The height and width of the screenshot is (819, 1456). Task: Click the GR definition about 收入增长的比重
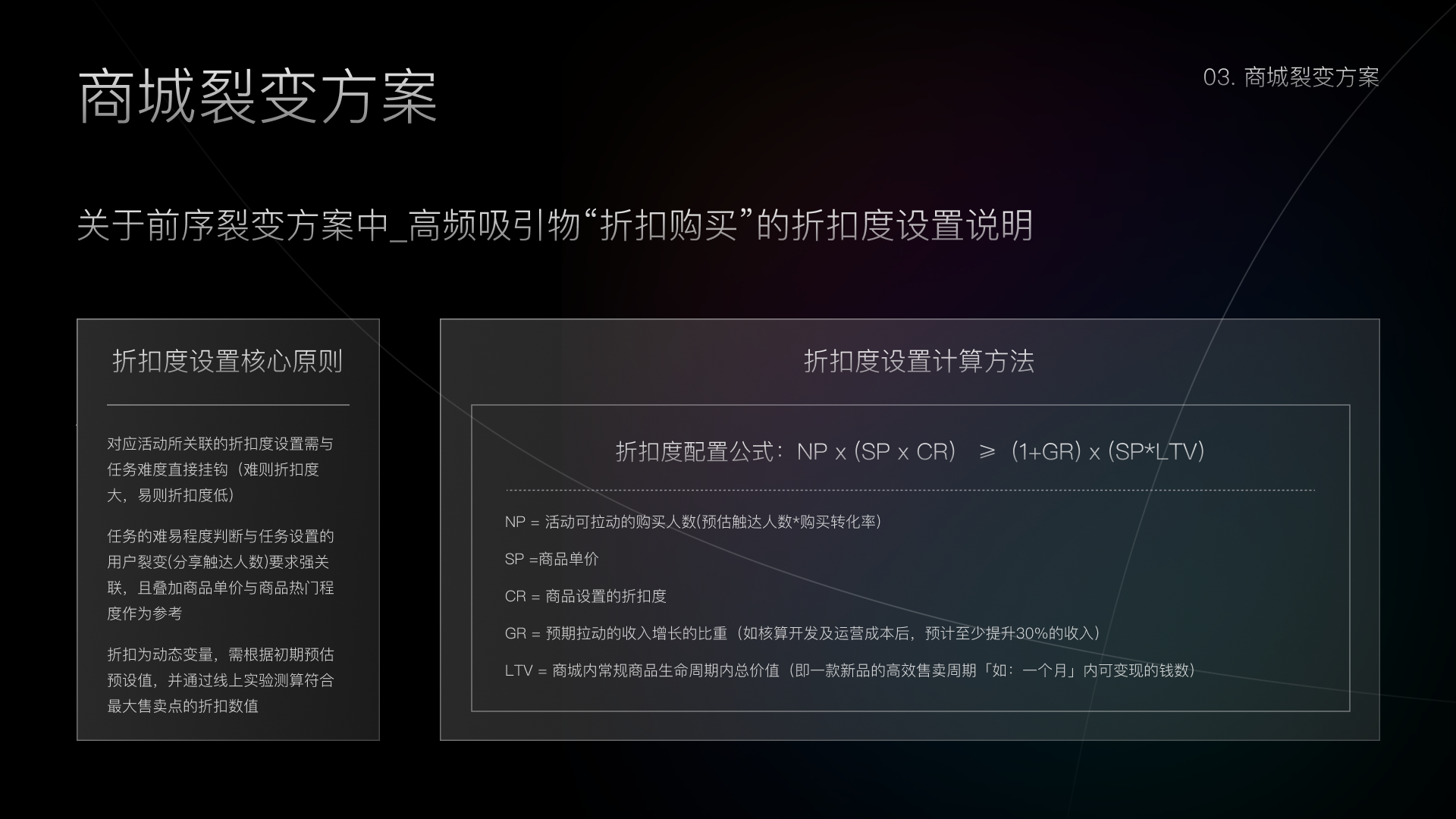[802, 633]
